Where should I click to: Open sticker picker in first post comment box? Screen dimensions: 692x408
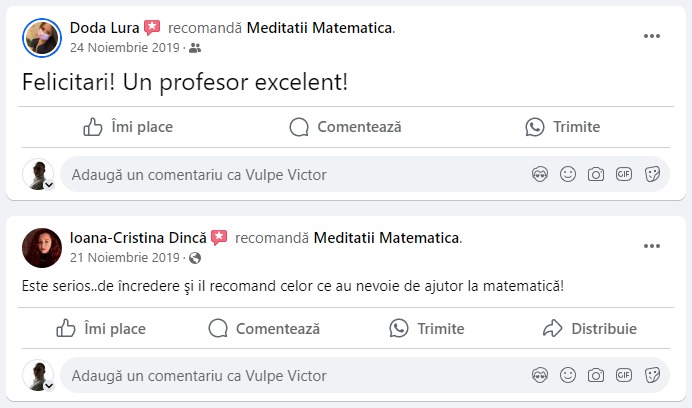tap(652, 175)
